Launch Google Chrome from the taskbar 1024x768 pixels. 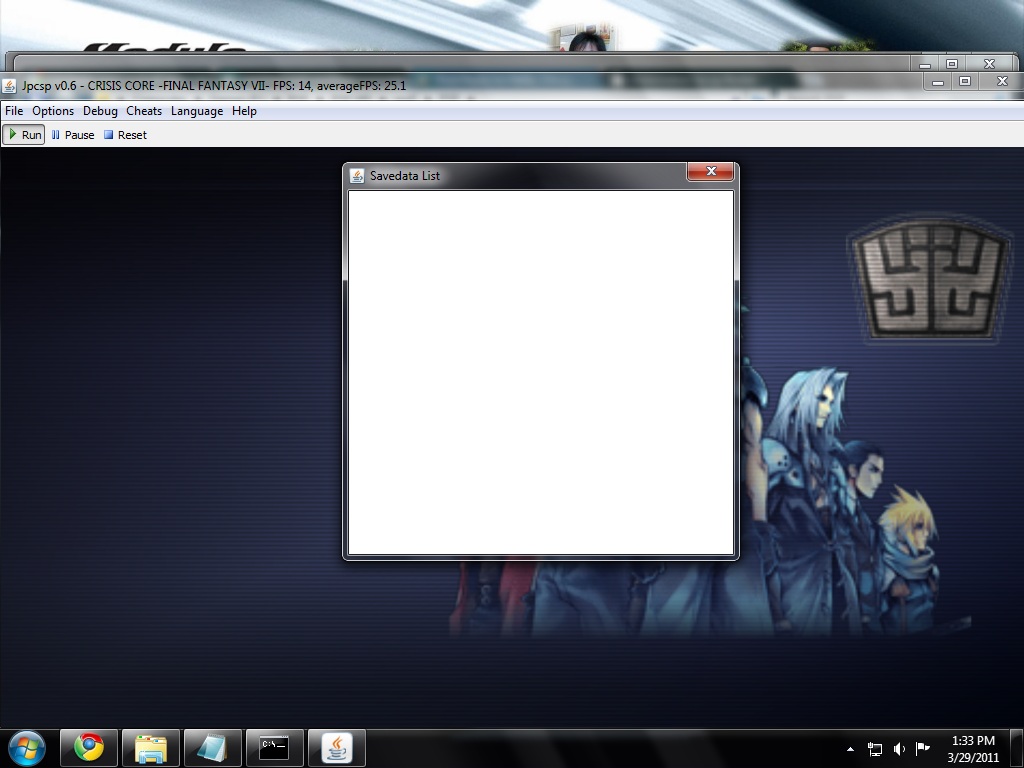coord(89,748)
